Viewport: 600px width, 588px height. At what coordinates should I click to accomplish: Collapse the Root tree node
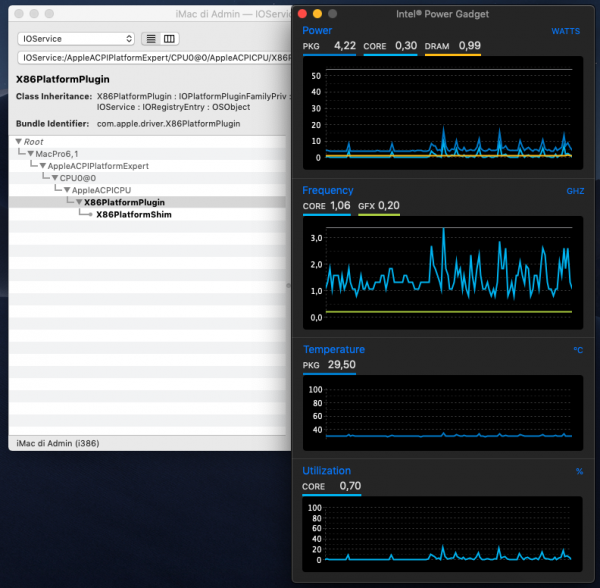[19, 142]
